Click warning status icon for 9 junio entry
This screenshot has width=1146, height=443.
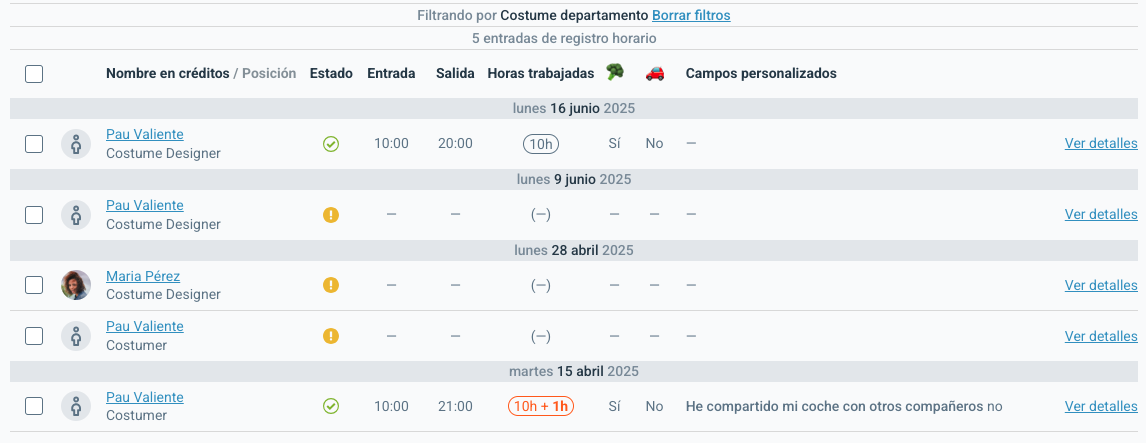tap(331, 215)
